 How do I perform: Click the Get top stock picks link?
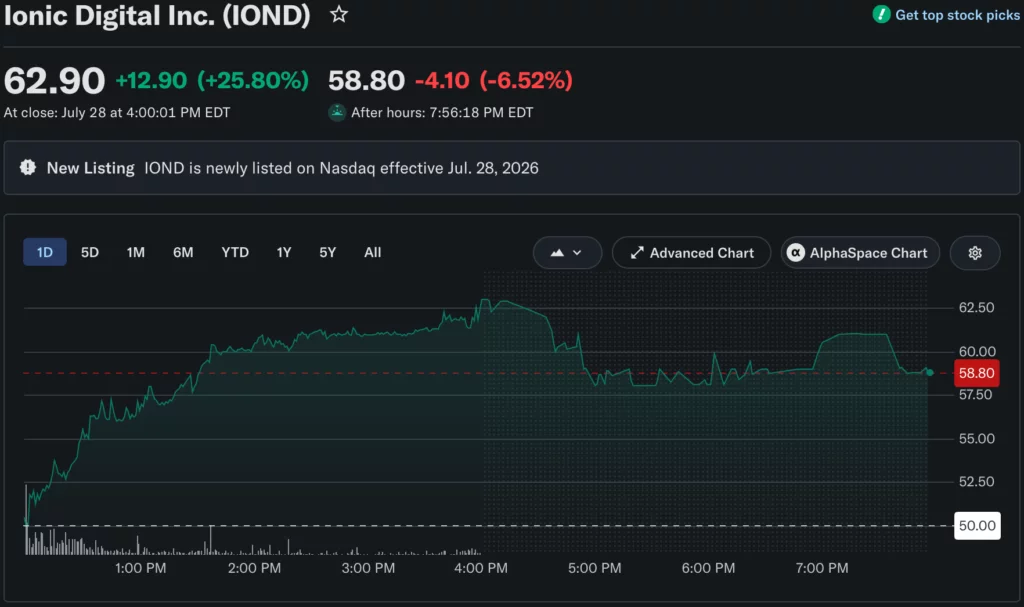[957, 15]
